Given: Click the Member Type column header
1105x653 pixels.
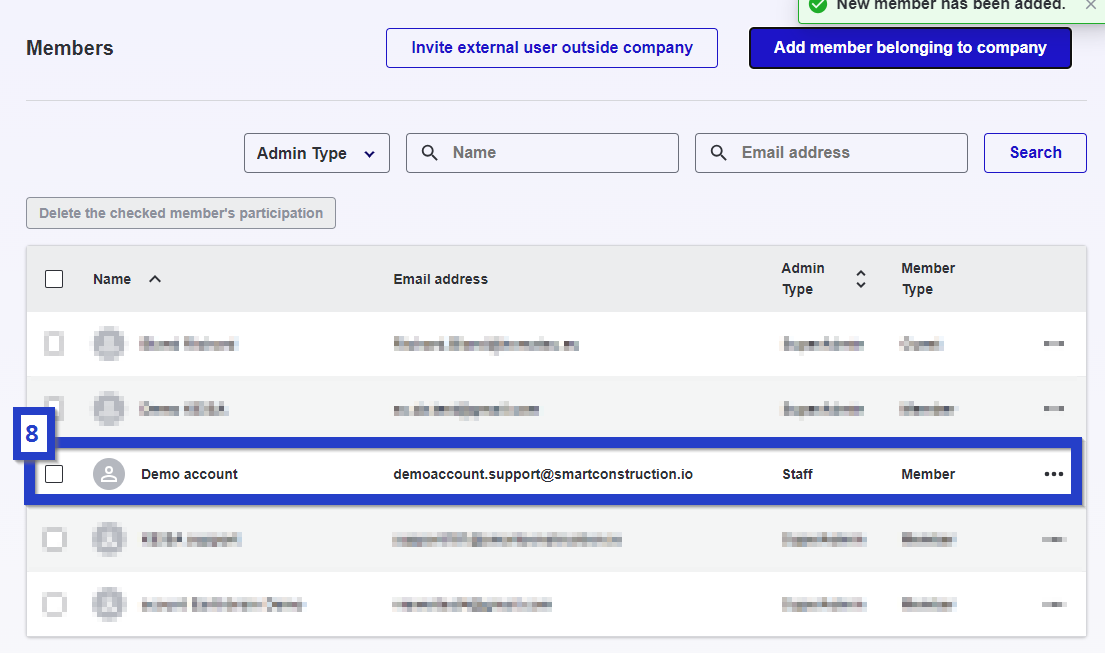Looking at the screenshot, I should (927, 279).
